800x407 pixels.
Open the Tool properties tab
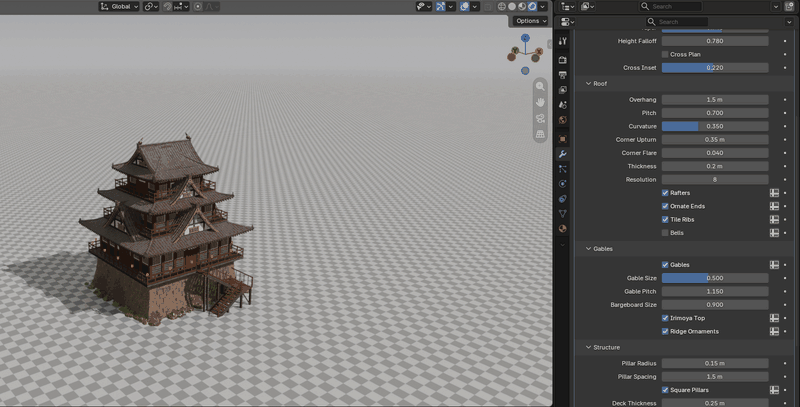coord(563,41)
